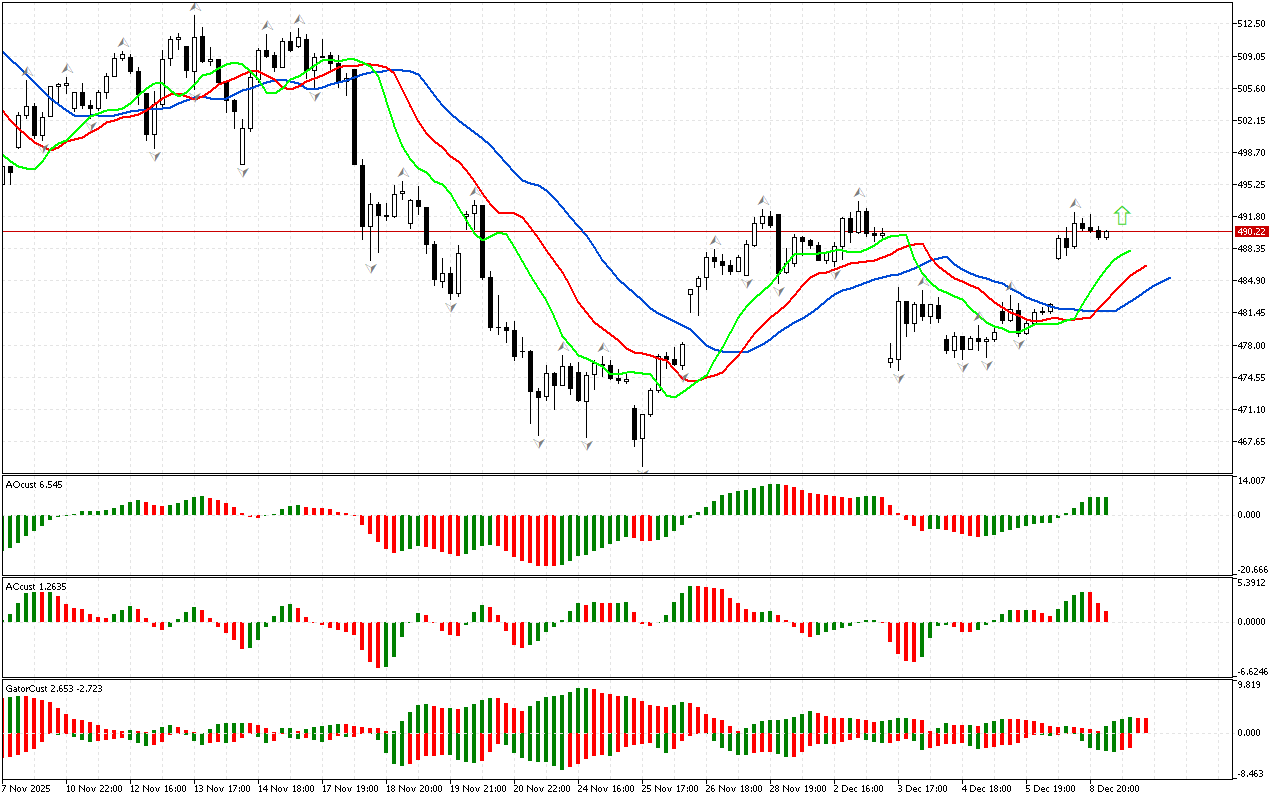Click the green up arrow signal
Viewport: 1280px width, 800px height.
click(x=1122, y=214)
